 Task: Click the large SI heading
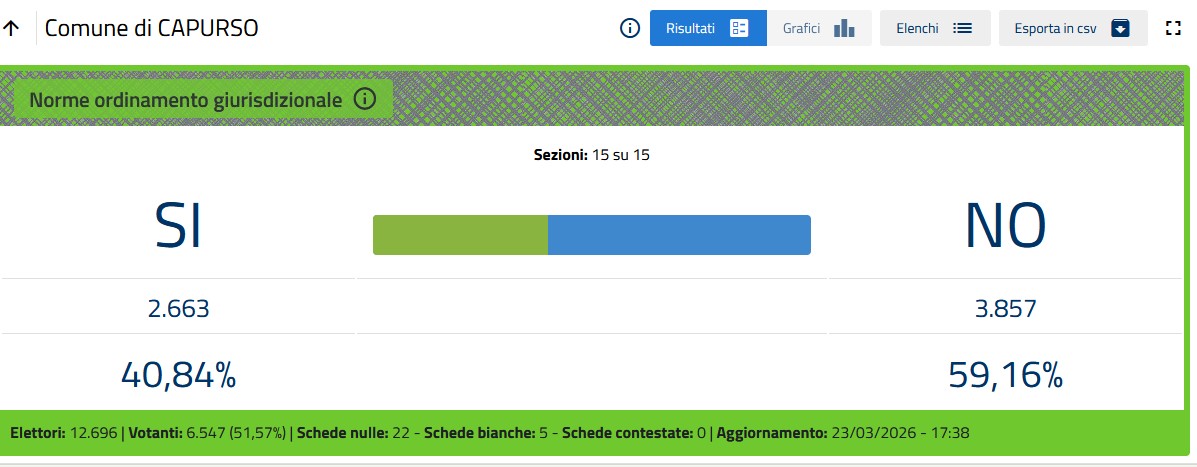point(178,227)
